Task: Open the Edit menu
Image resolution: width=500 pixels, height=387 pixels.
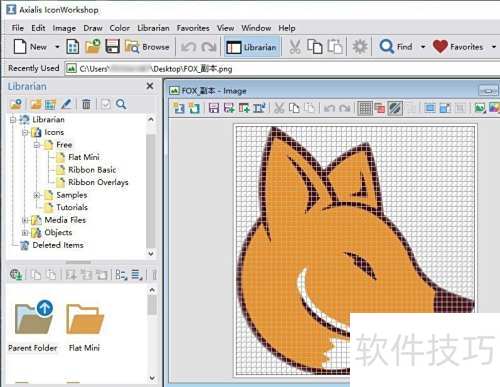Action: click(x=38, y=28)
